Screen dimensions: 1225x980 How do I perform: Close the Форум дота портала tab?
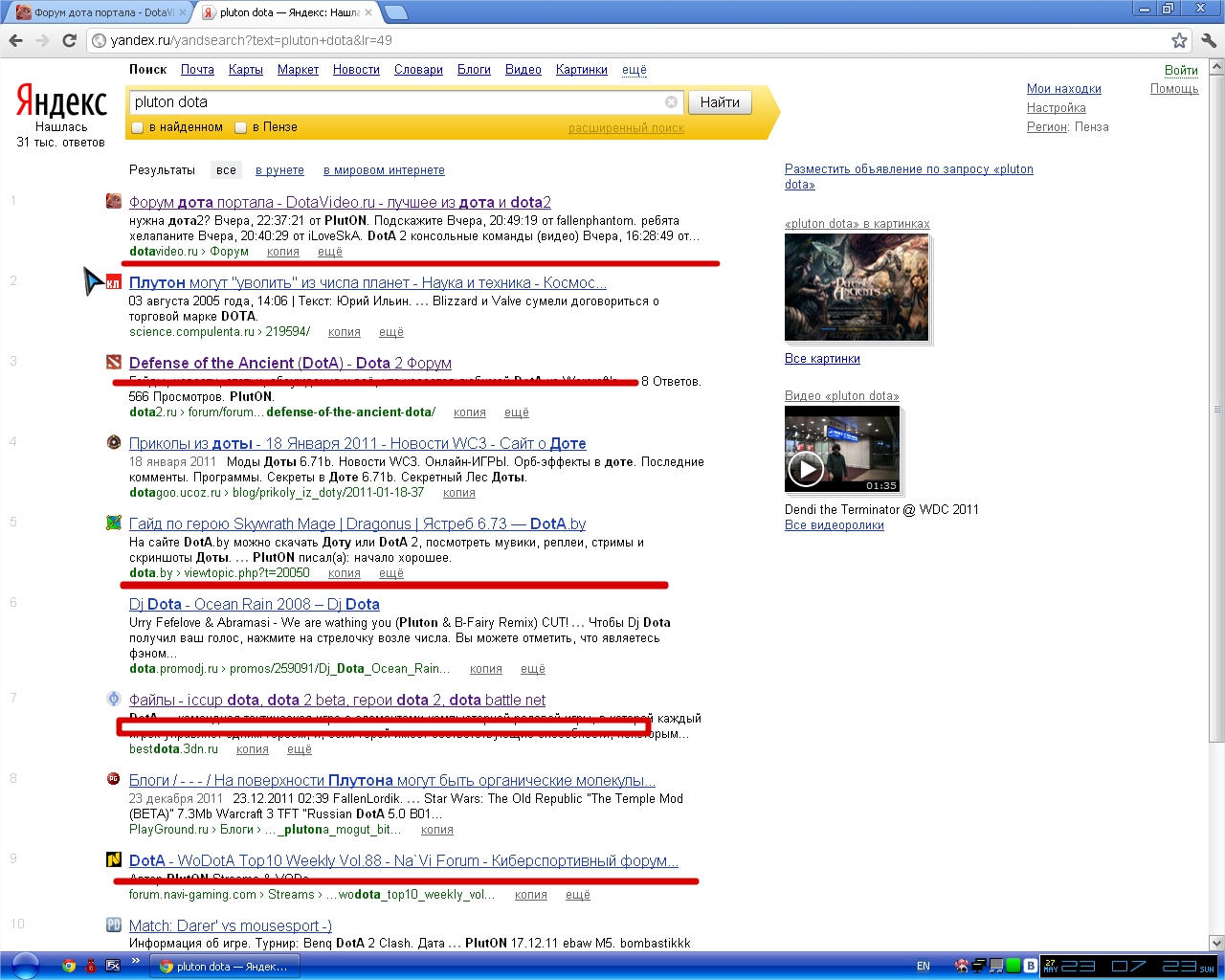point(183,12)
